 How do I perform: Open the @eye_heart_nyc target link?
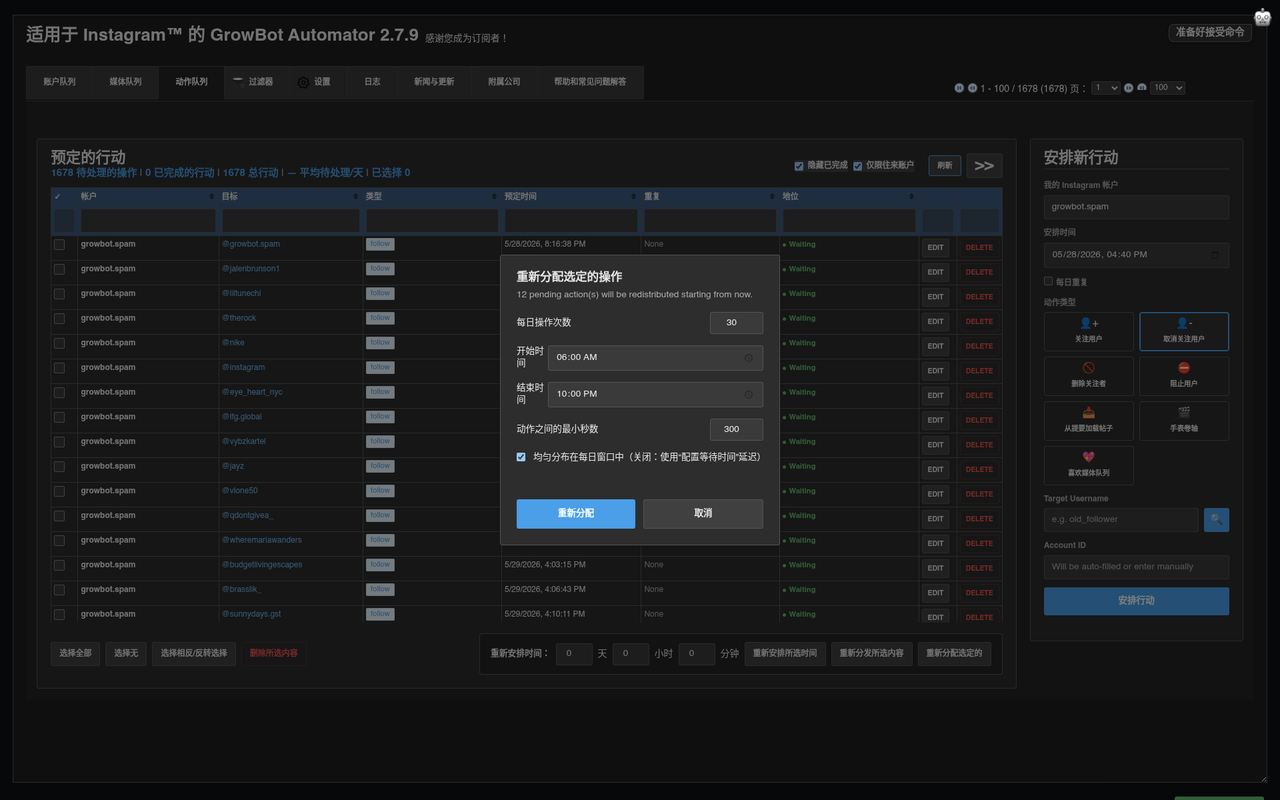(x=252, y=392)
